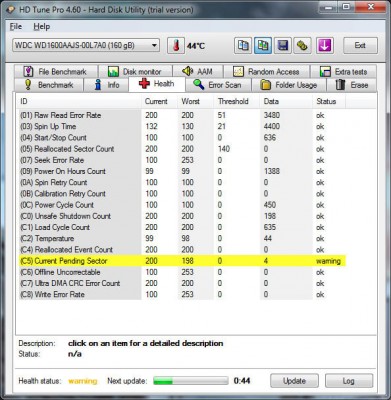This screenshot has height=400, width=391.
Task: Select the Current Pending Sector warning row
Action: click(x=182, y=261)
